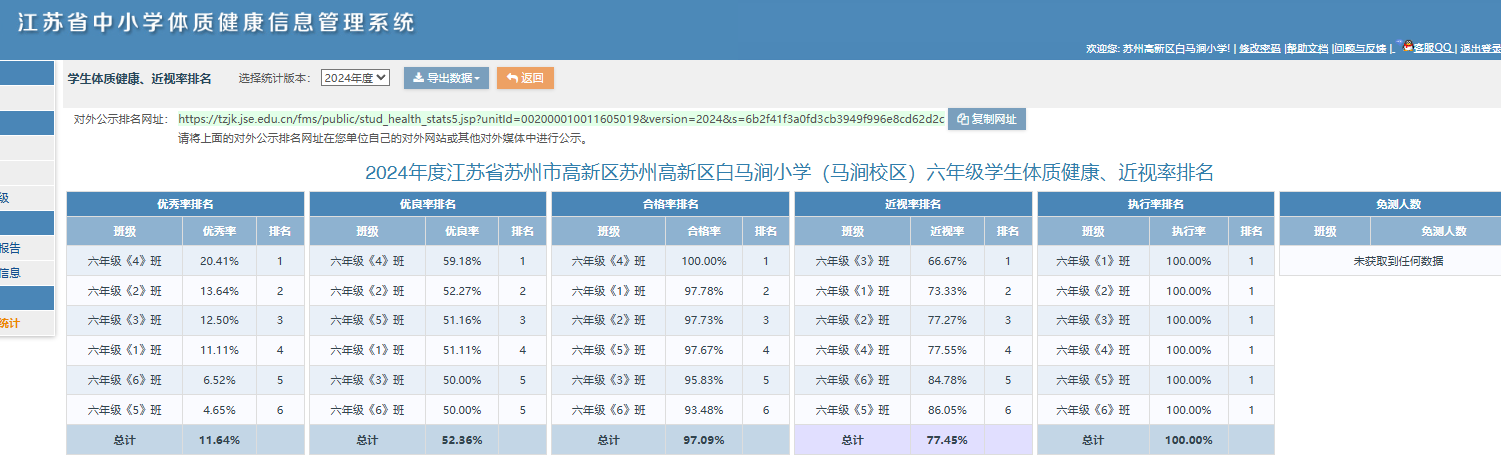Click the 江苏省中小学体质健康信息管理系统 site title
1501x475 pixels.
pyautogui.click(x=216, y=22)
